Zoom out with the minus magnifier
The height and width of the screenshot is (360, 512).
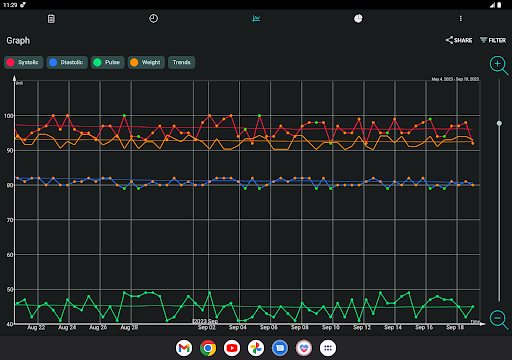pos(499,320)
